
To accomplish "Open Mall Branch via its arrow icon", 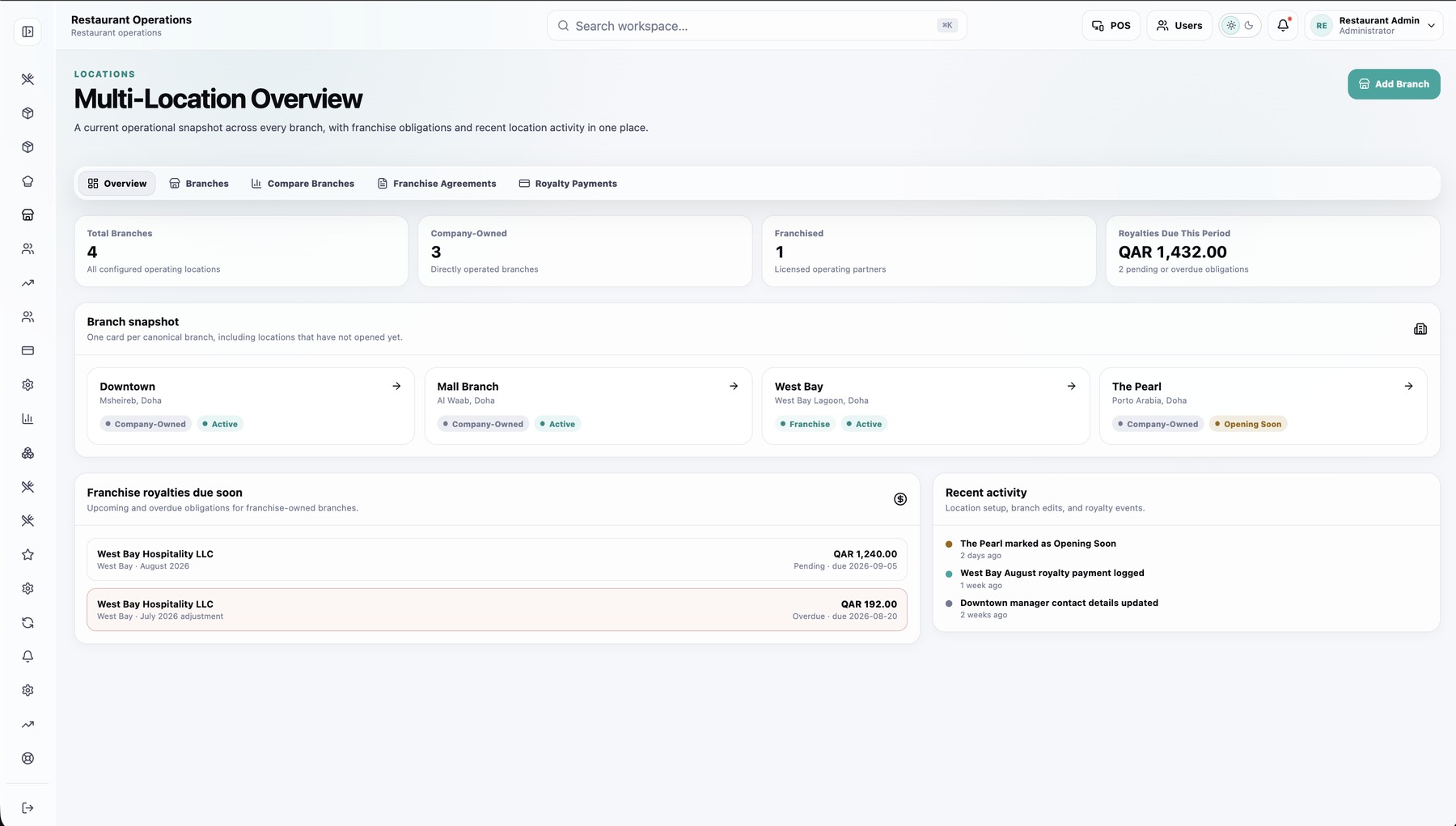I will tap(734, 387).
